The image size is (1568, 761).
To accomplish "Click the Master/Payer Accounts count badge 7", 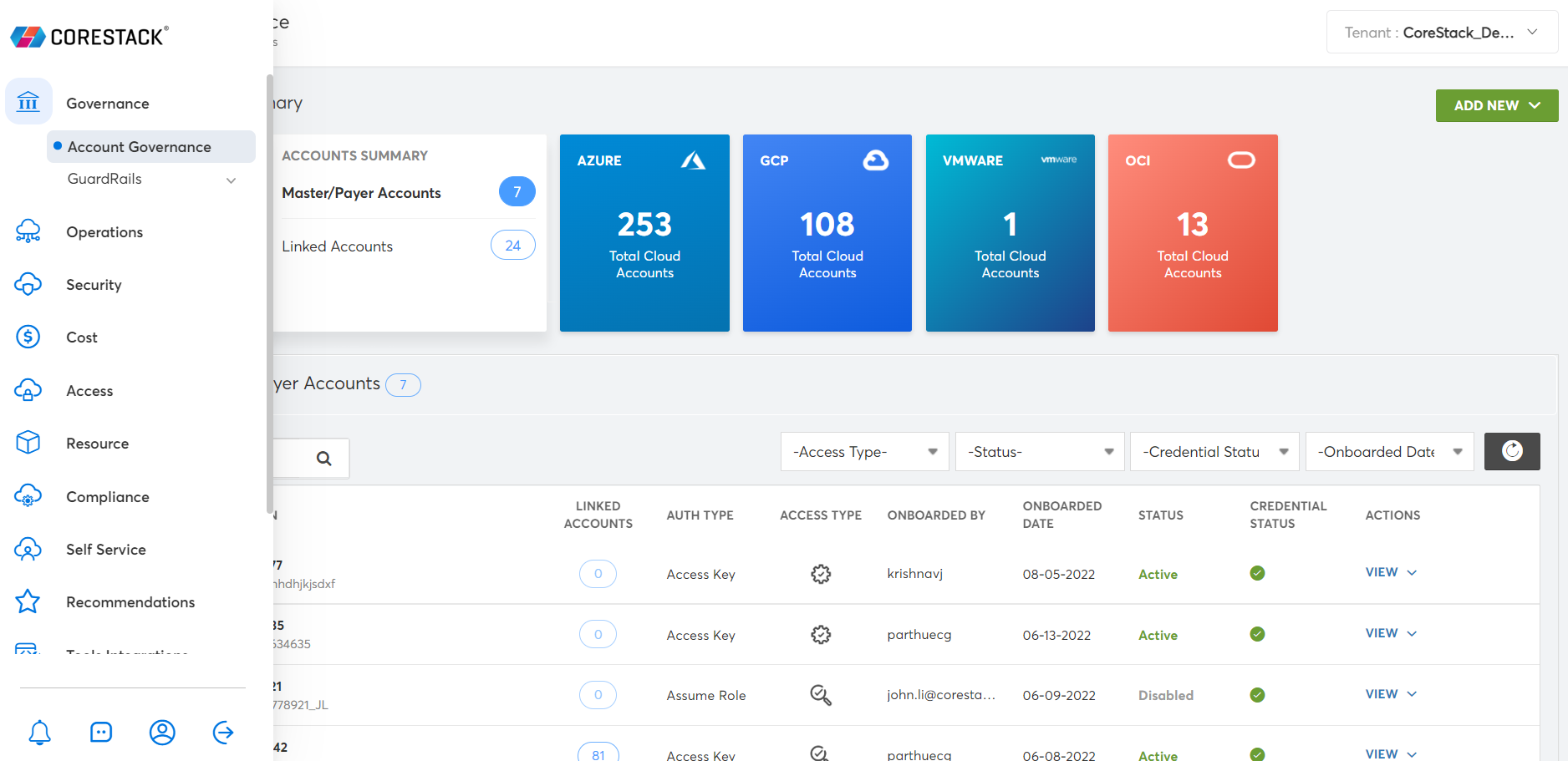I will 517,192.
